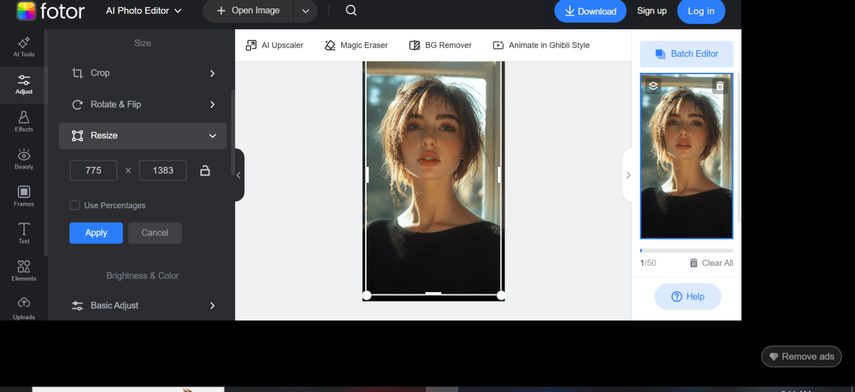Open Animate in Ghibli Style

click(x=541, y=45)
